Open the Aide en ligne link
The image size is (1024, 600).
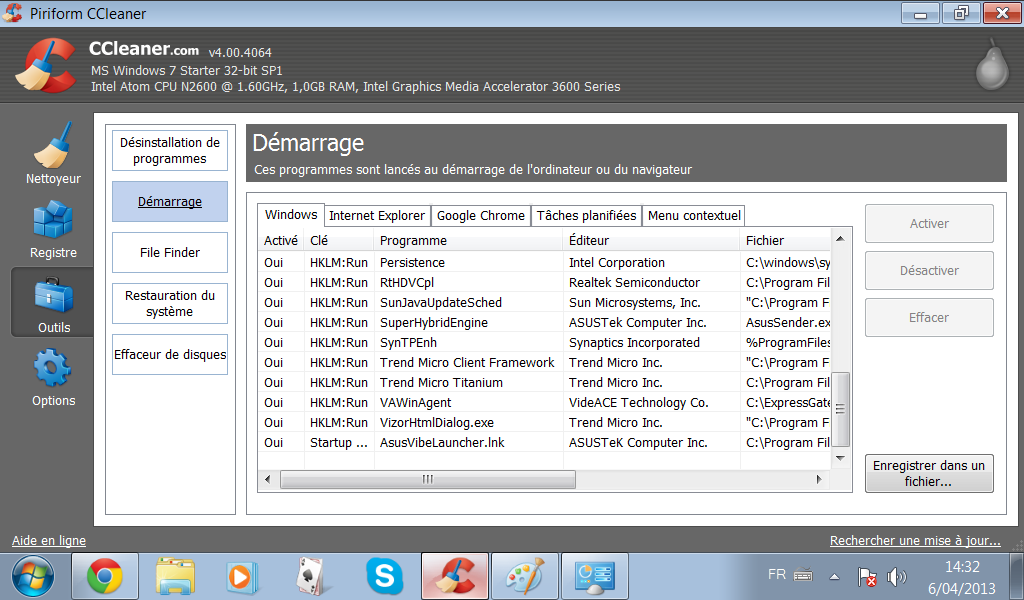49,541
